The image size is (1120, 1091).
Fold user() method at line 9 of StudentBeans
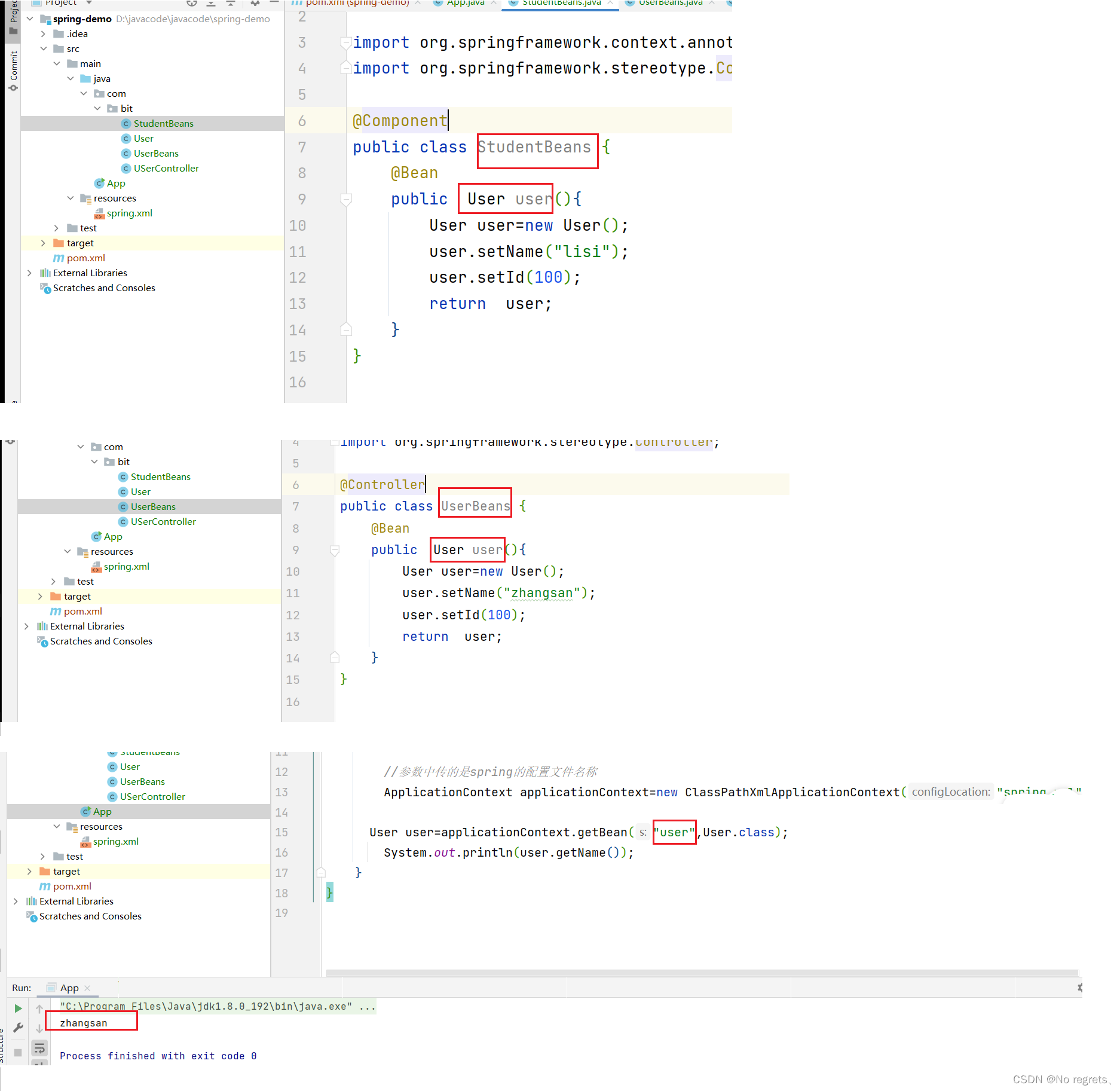tap(345, 199)
